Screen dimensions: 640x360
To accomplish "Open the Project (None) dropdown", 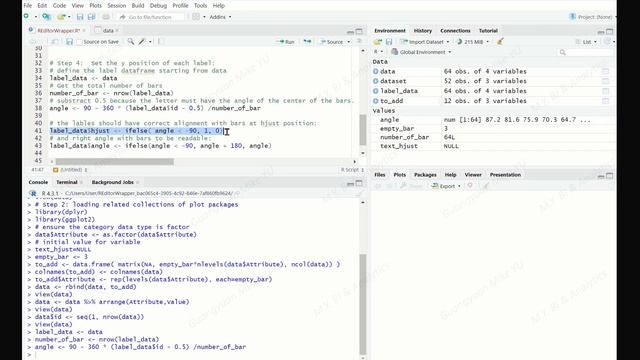I will pyautogui.click(x=593, y=17).
